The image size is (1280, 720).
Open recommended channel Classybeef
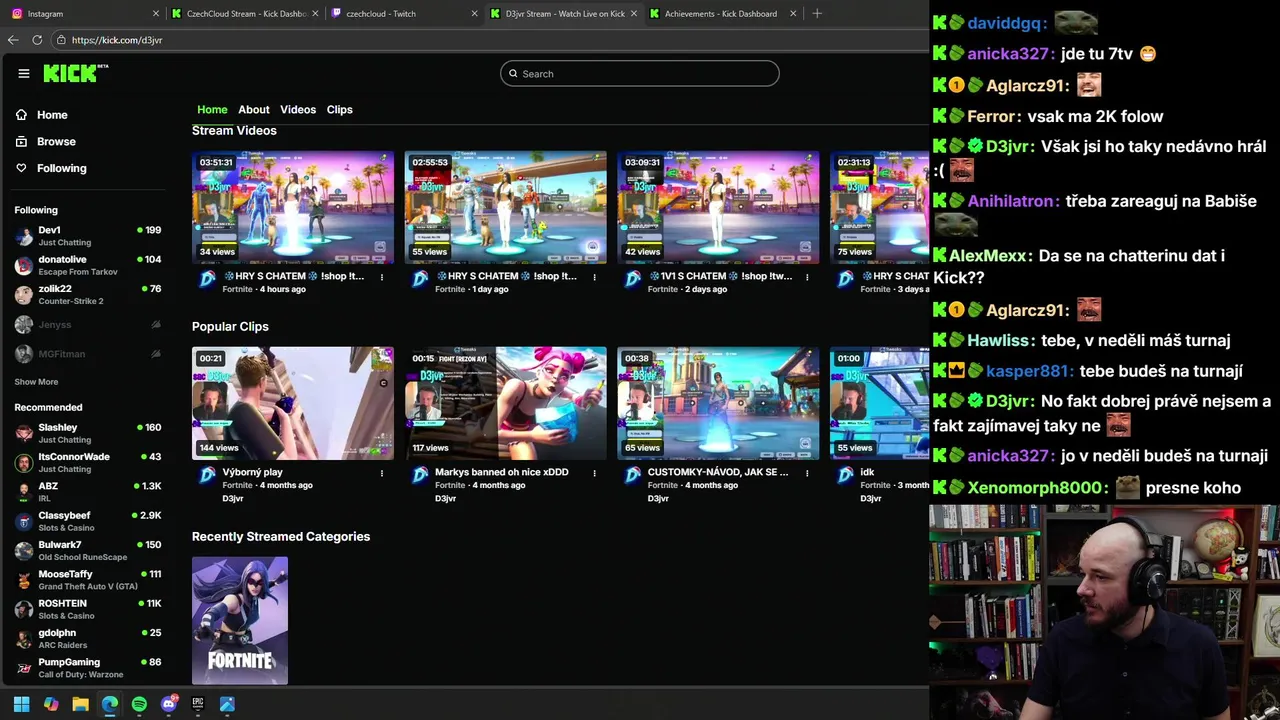(x=88, y=521)
